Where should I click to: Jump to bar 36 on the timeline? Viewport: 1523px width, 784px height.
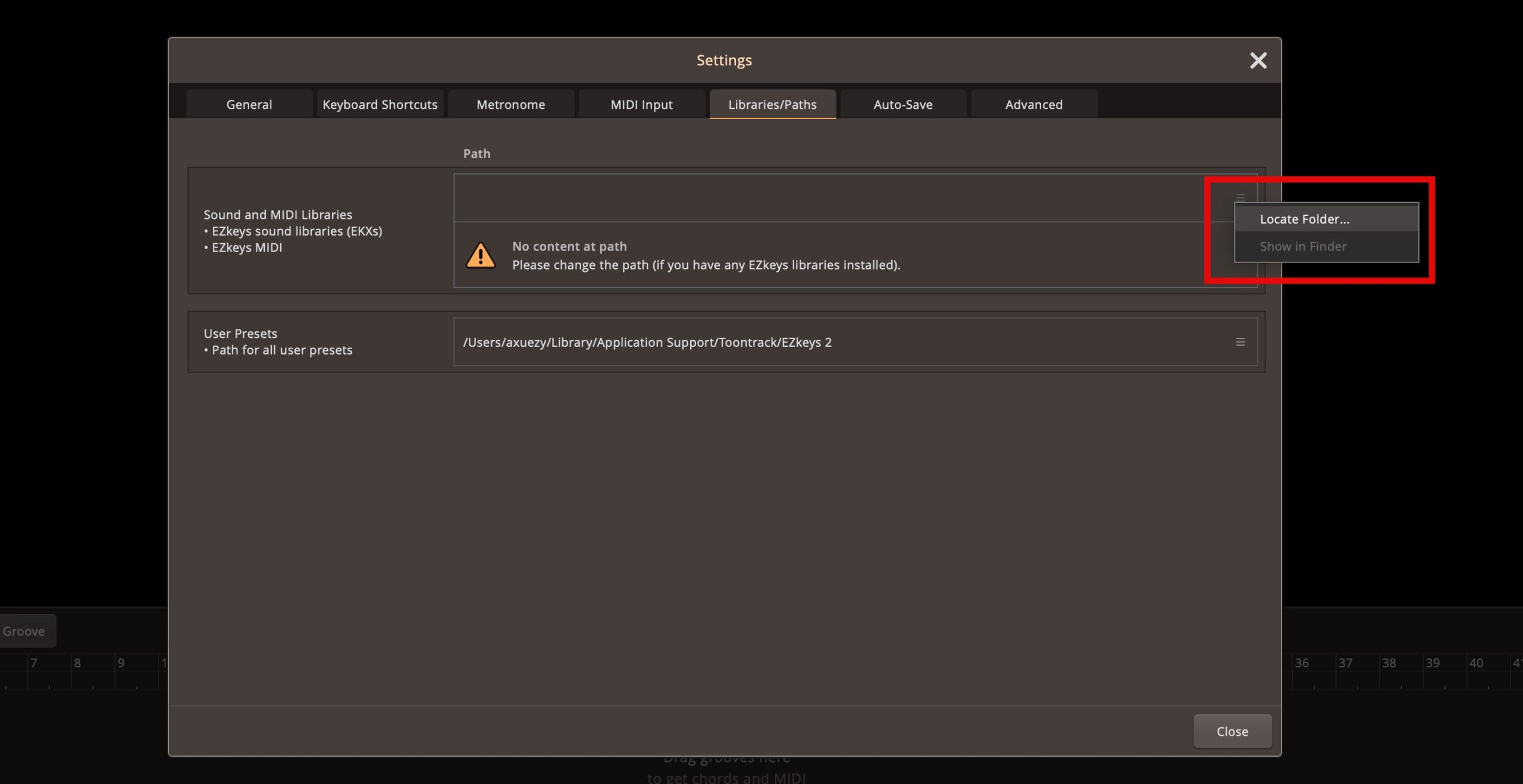[x=1302, y=663]
